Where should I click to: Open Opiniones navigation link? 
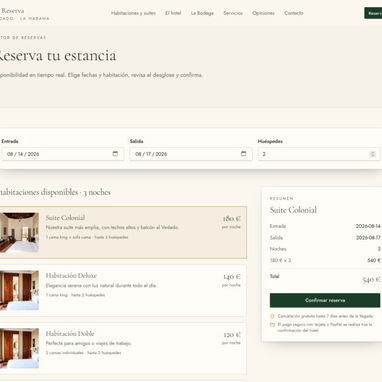263,13
